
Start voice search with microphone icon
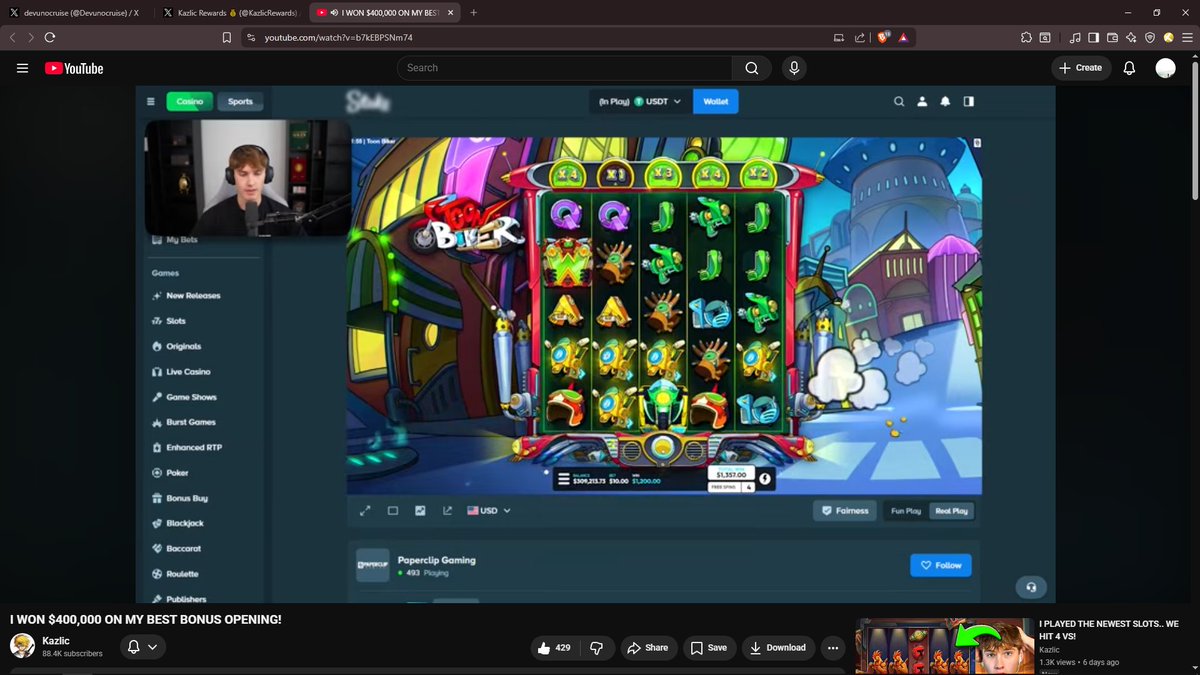click(x=794, y=68)
